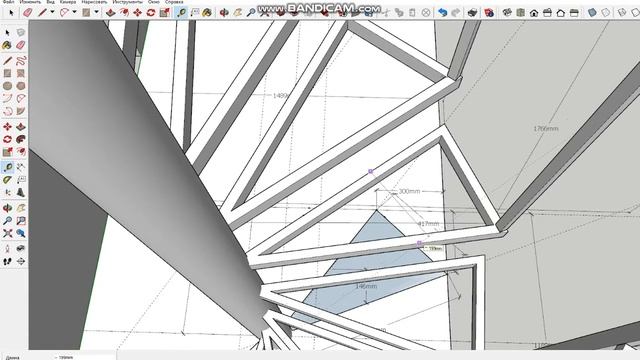Select the Make Component tool in left palette
Viewport: 640px width, 360px height.
point(20,32)
